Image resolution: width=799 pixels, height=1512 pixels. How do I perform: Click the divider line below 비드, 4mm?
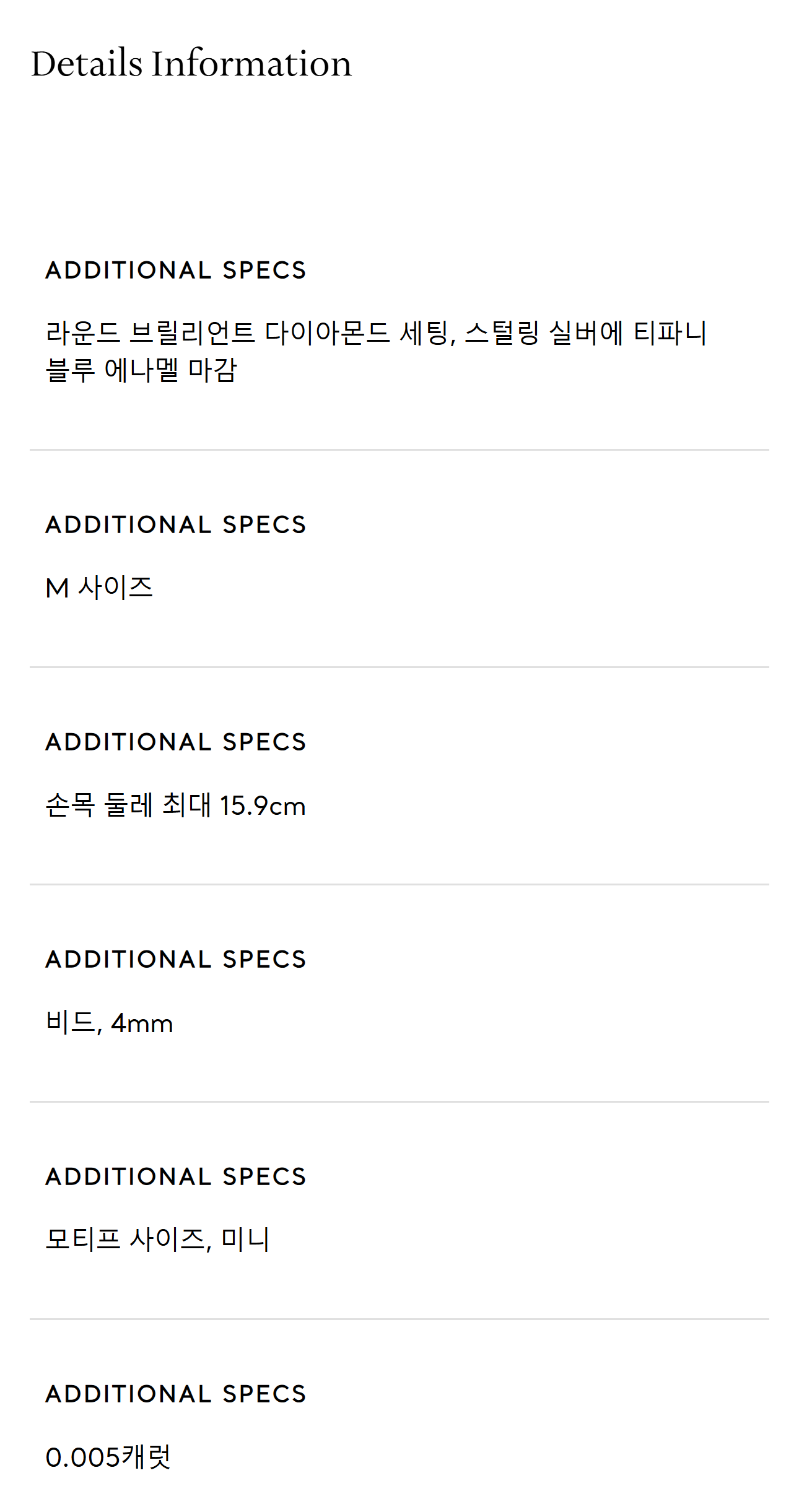[x=399, y=1102]
